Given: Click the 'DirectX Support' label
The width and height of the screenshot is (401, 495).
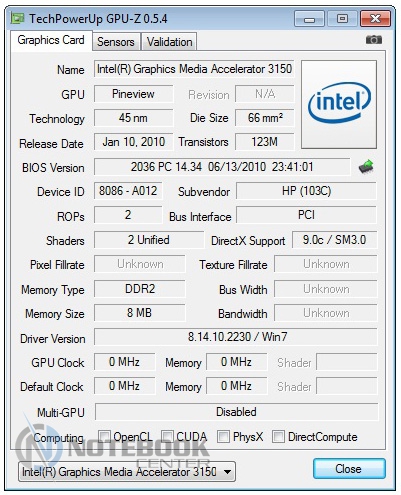Looking at the screenshot, I should pos(248,241).
